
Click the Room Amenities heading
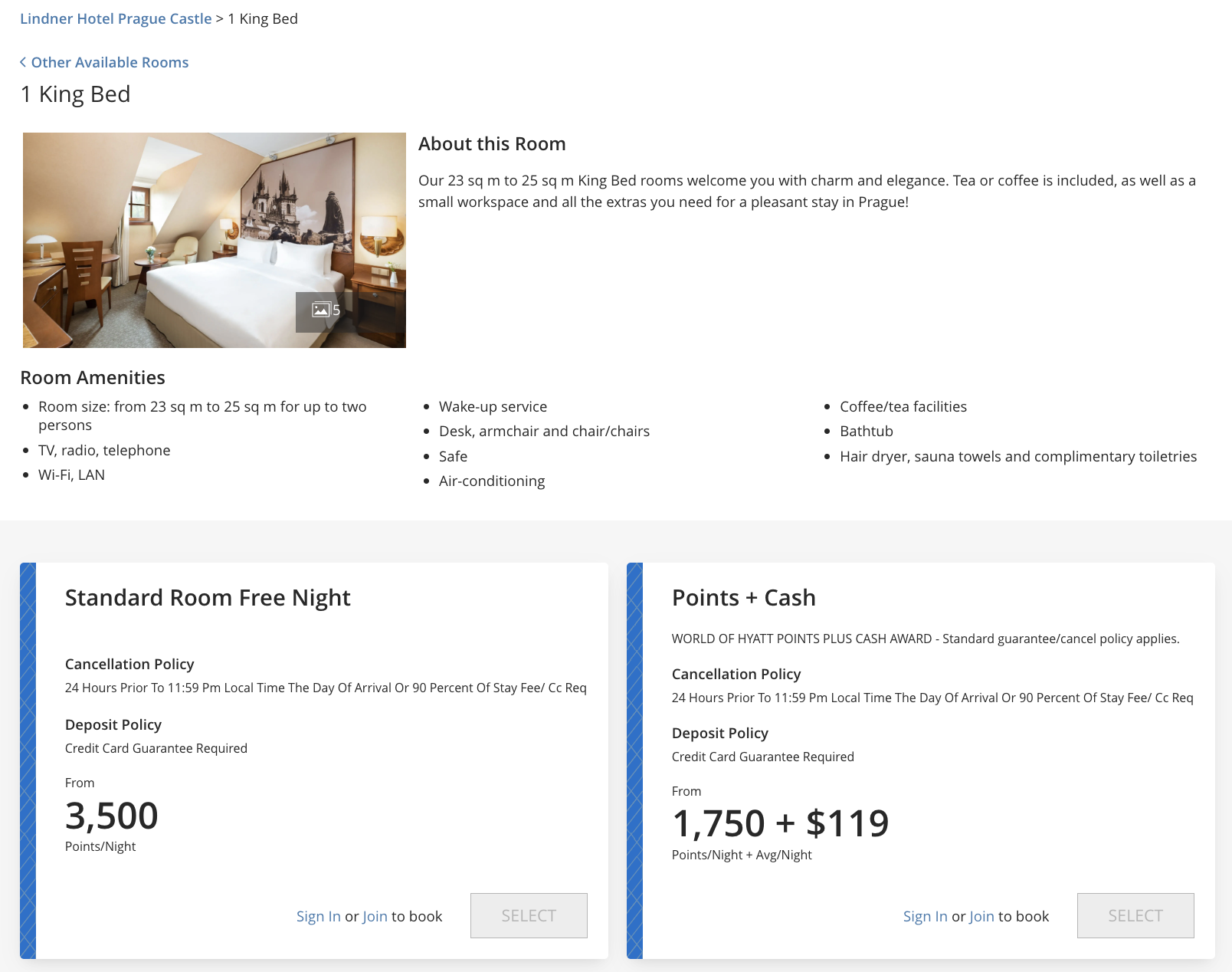pos(93,377)
